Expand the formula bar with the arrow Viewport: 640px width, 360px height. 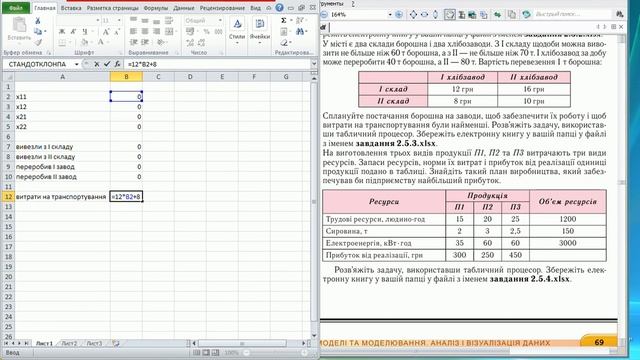[314, 64]
